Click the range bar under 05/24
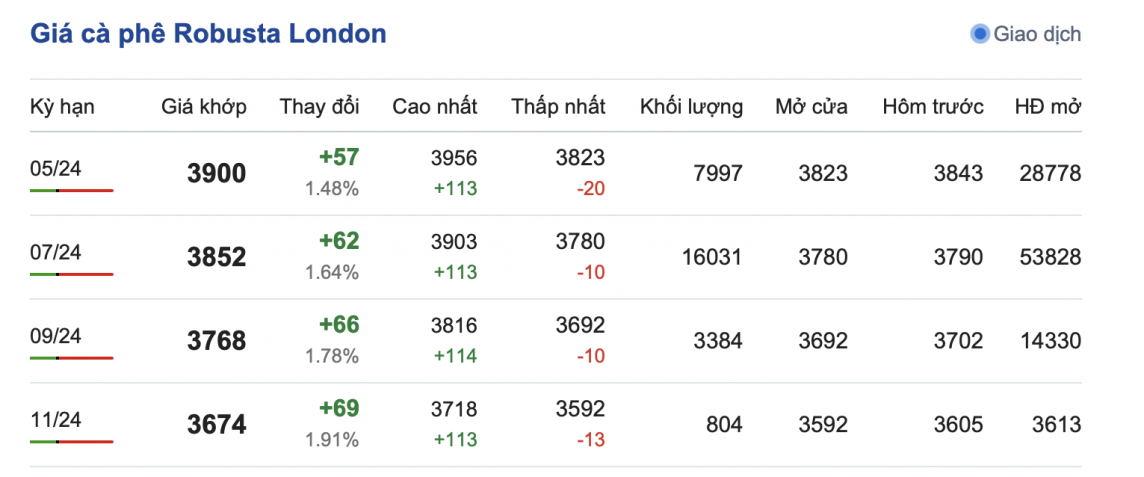The width and height of the screenshot is (1144, 477). point(71,190)
